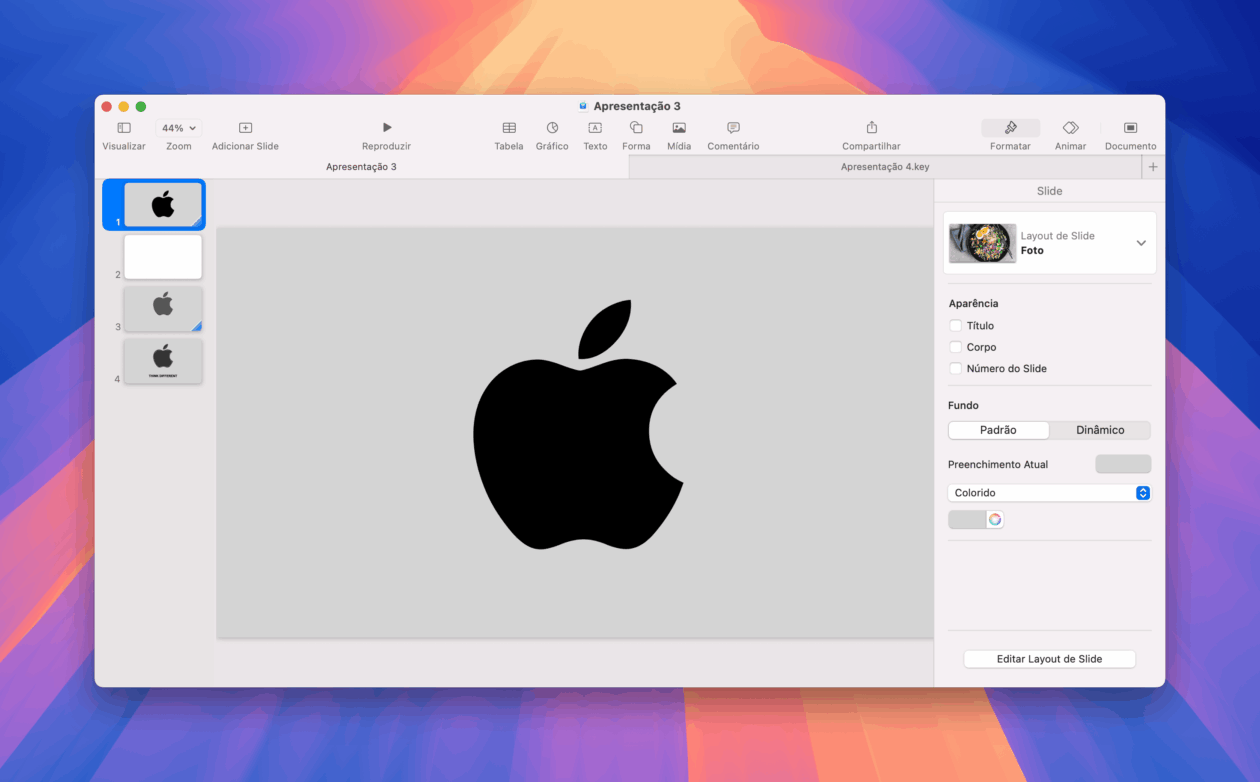The height and width of the screenshot is (782, 1260).
Task: Insert a table with the Tabela icon
Action: click(509, 128)
